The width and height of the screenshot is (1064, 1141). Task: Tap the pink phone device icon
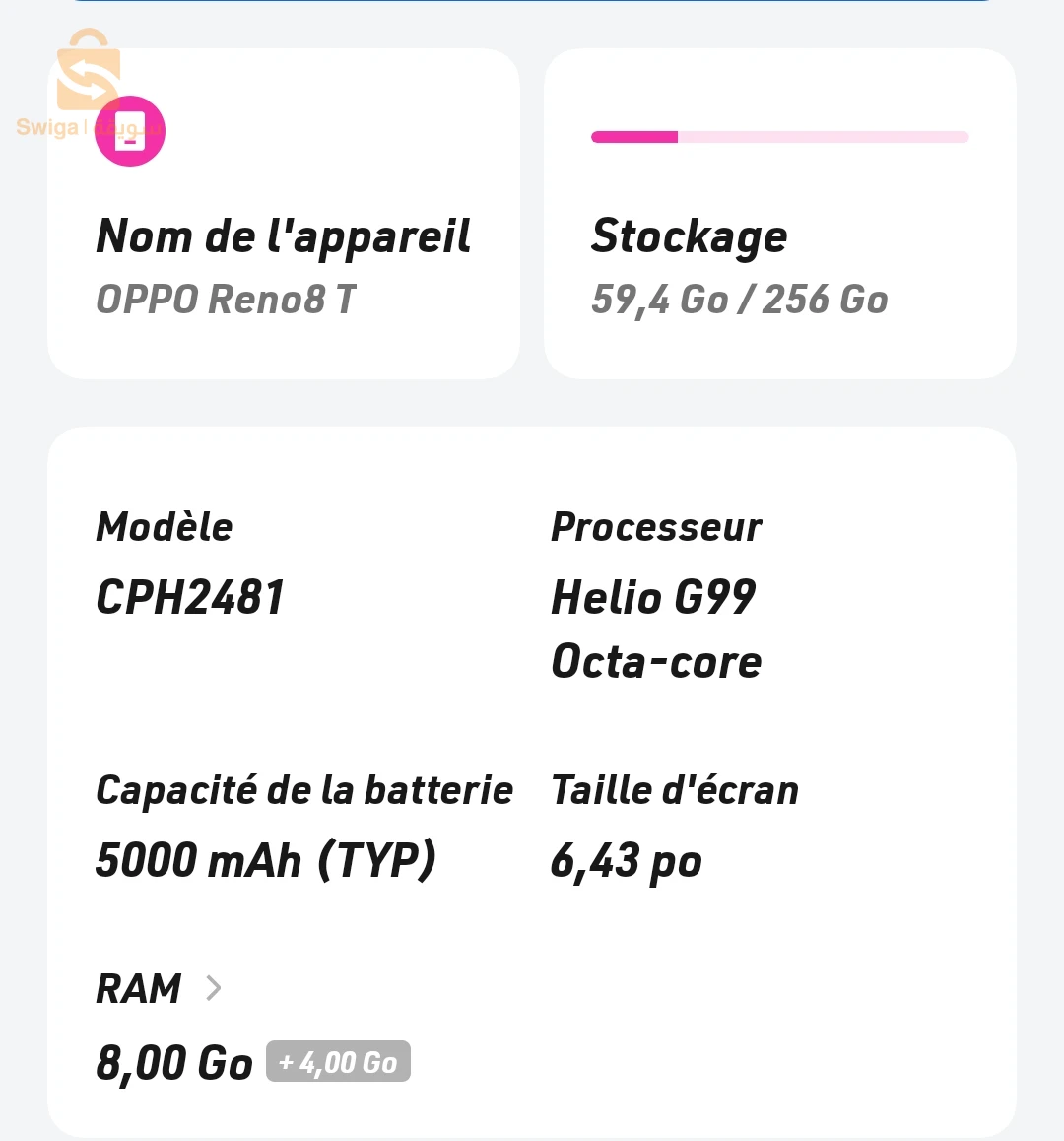pyautogui.click(x=129, y=131)
